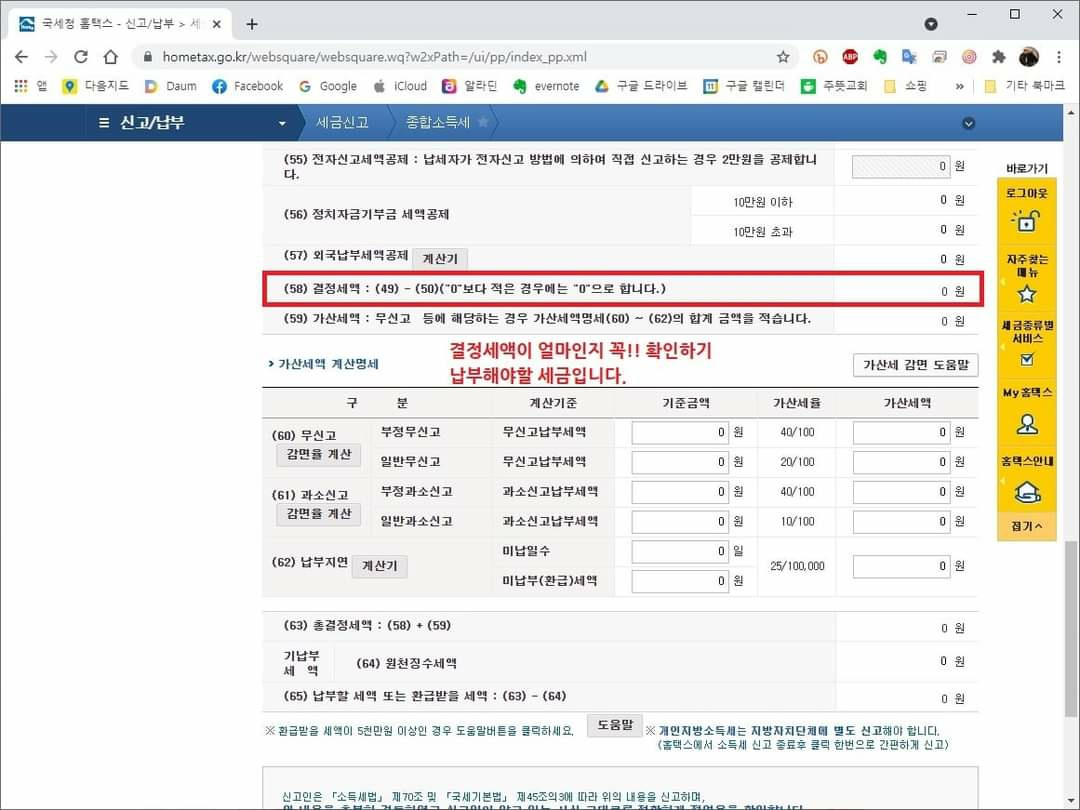
Task: Open 세금종류별 서비스 checkmark icon
Action: tap(1026, 360)
